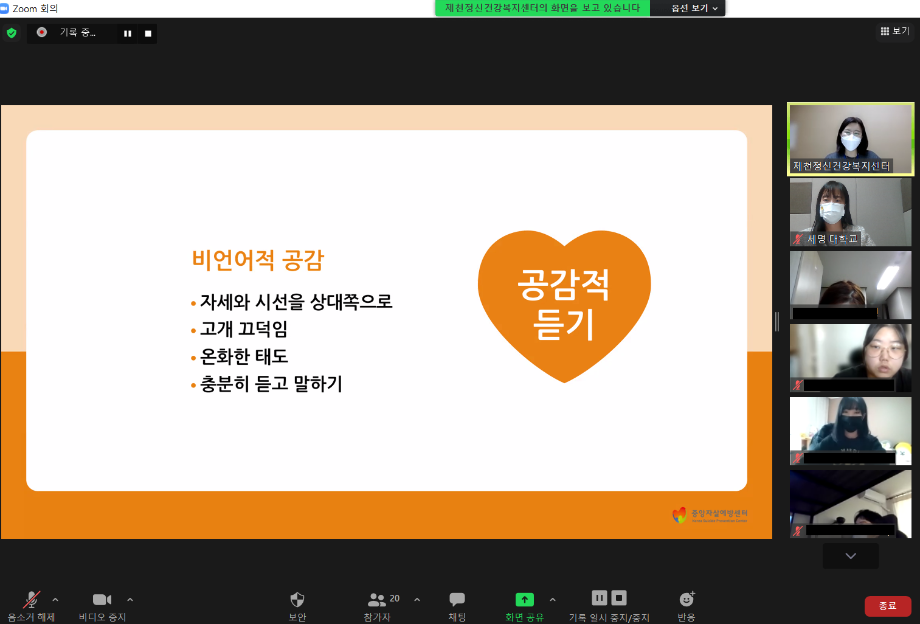Open the Chat (채팅) panel

tap(457, 600)
